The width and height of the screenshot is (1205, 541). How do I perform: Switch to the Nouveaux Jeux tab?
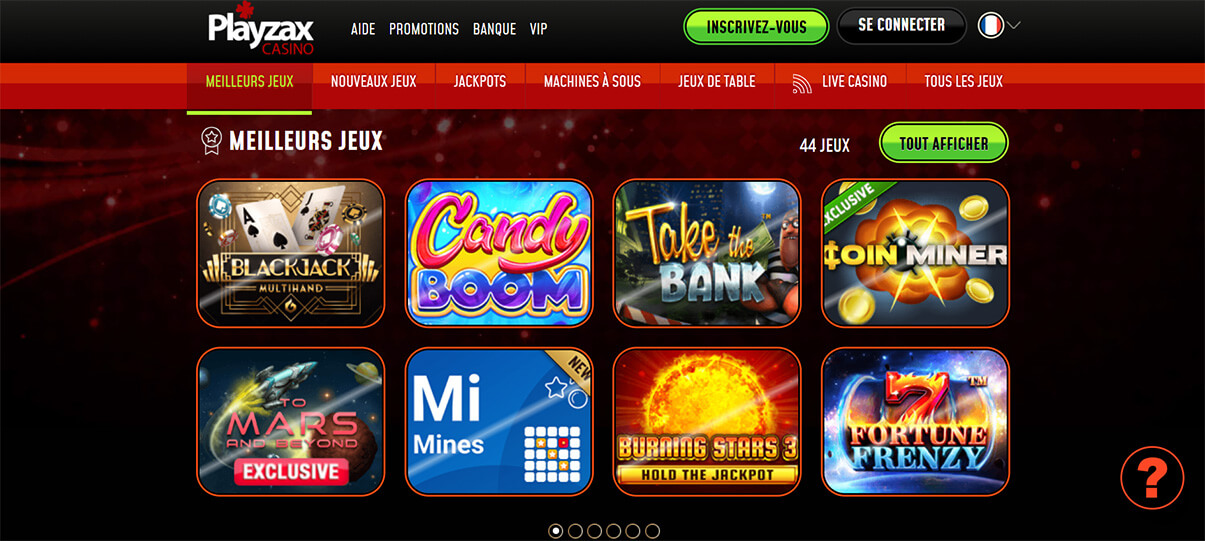[373, 82]
